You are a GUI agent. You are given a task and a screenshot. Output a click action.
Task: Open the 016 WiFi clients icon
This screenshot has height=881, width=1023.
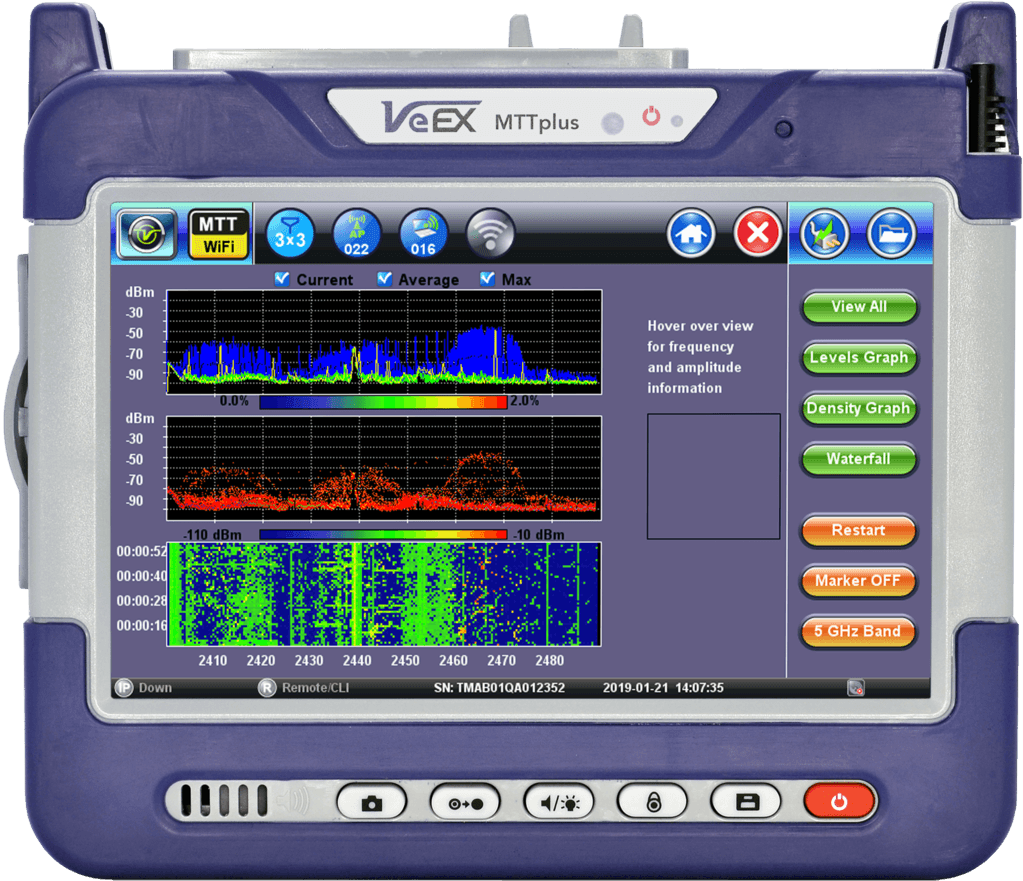tap(424, 235)
